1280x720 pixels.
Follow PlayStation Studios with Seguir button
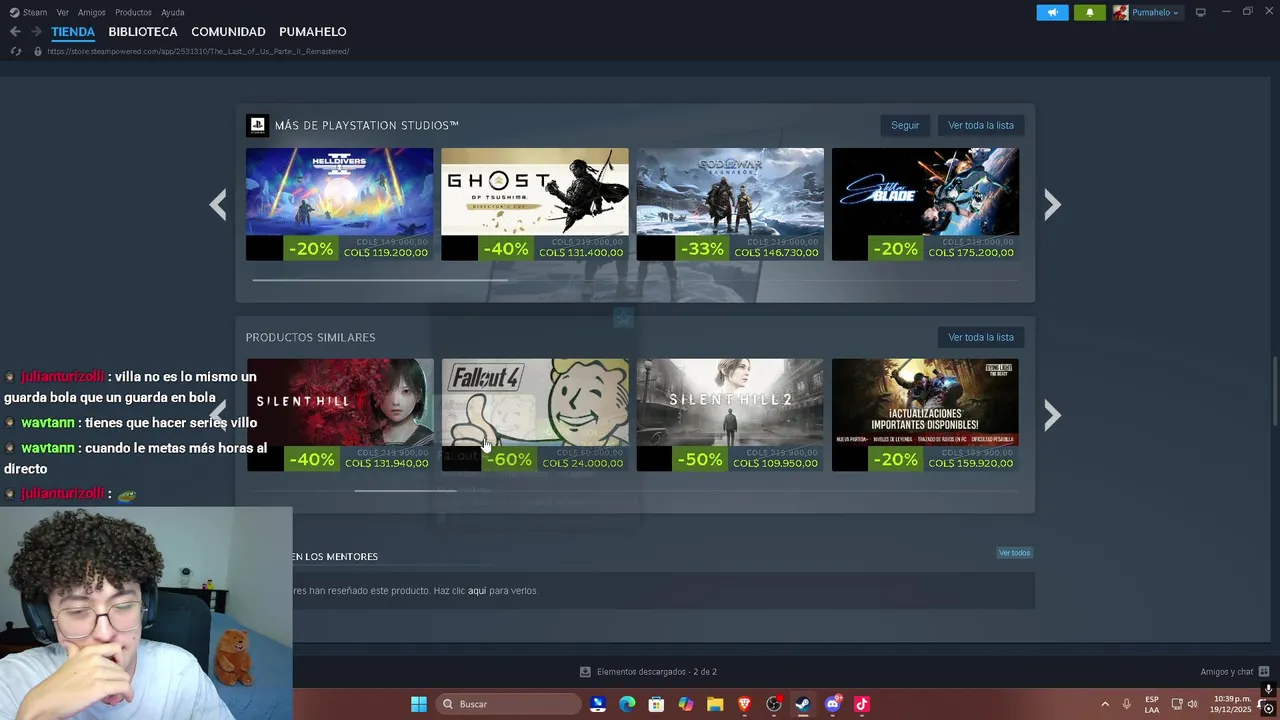(x=905, y=125)
